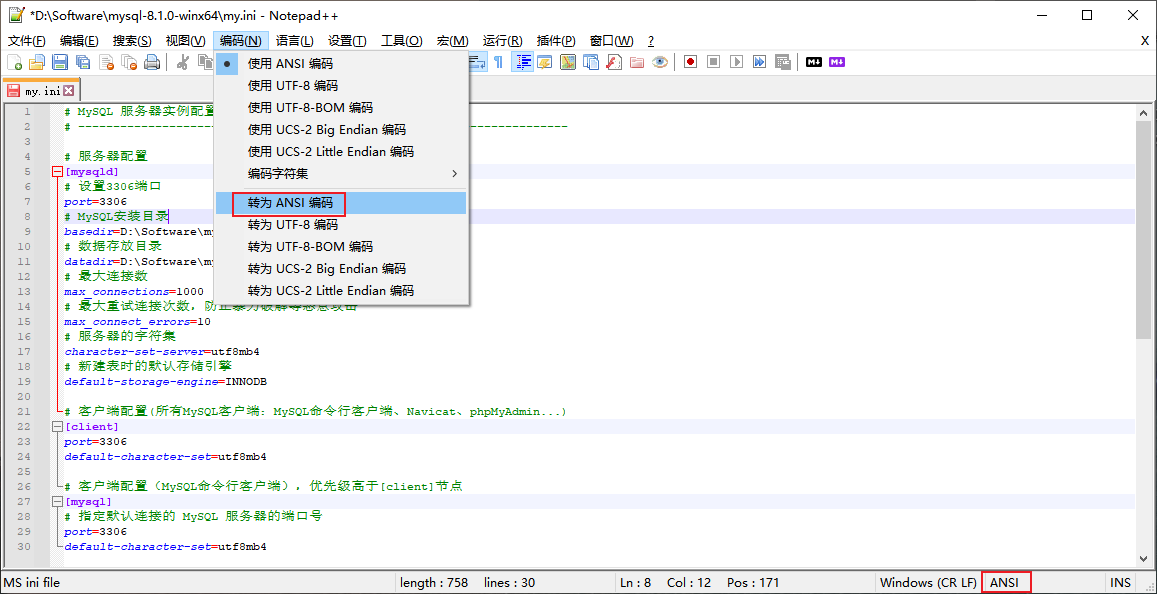1157x594 pixels.
Task: Select the my.ini document tab
Action: (x=41, y=91)
